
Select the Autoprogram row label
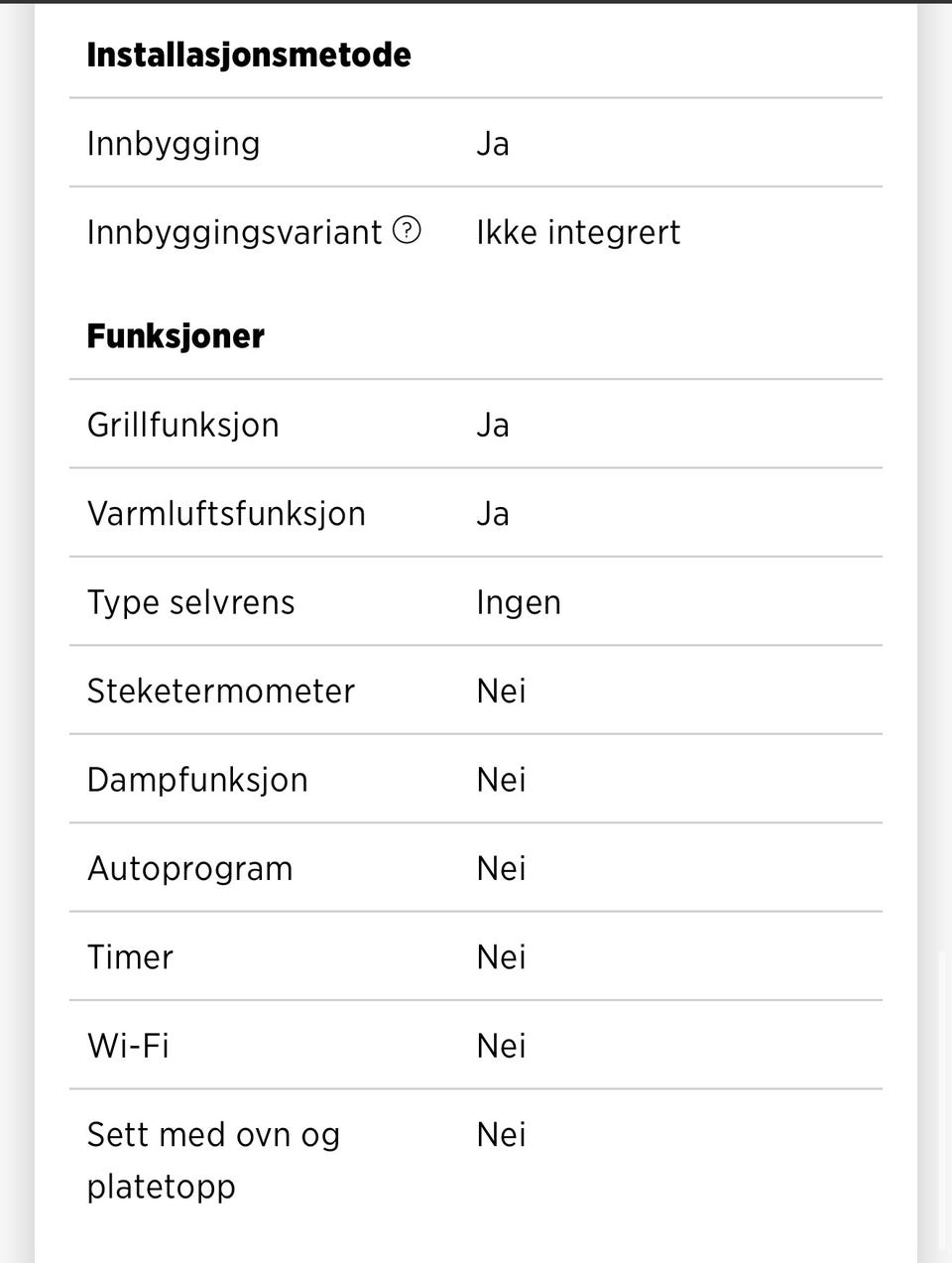tap(189, 868)
